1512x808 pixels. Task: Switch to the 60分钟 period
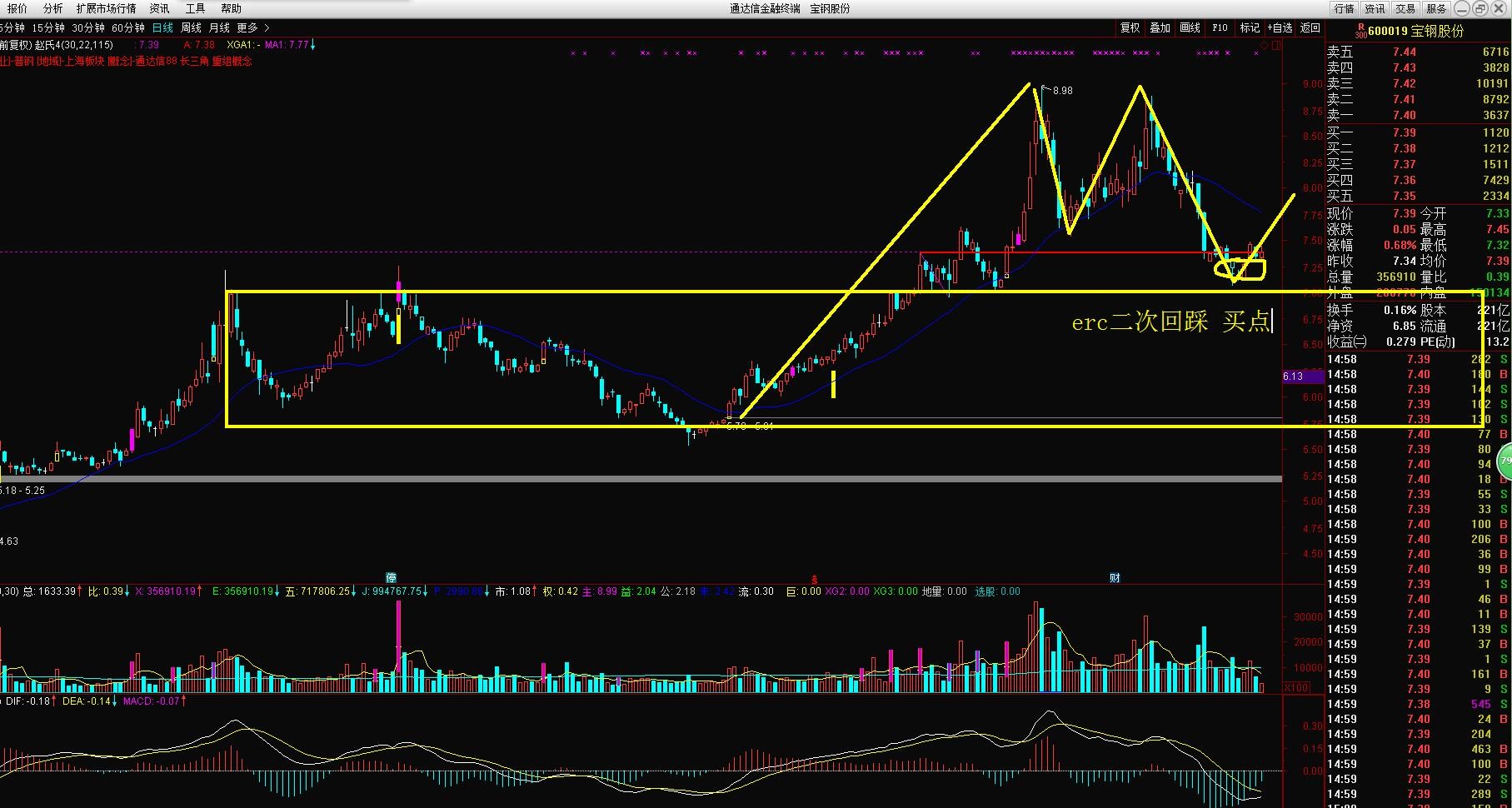pos(128,27)
